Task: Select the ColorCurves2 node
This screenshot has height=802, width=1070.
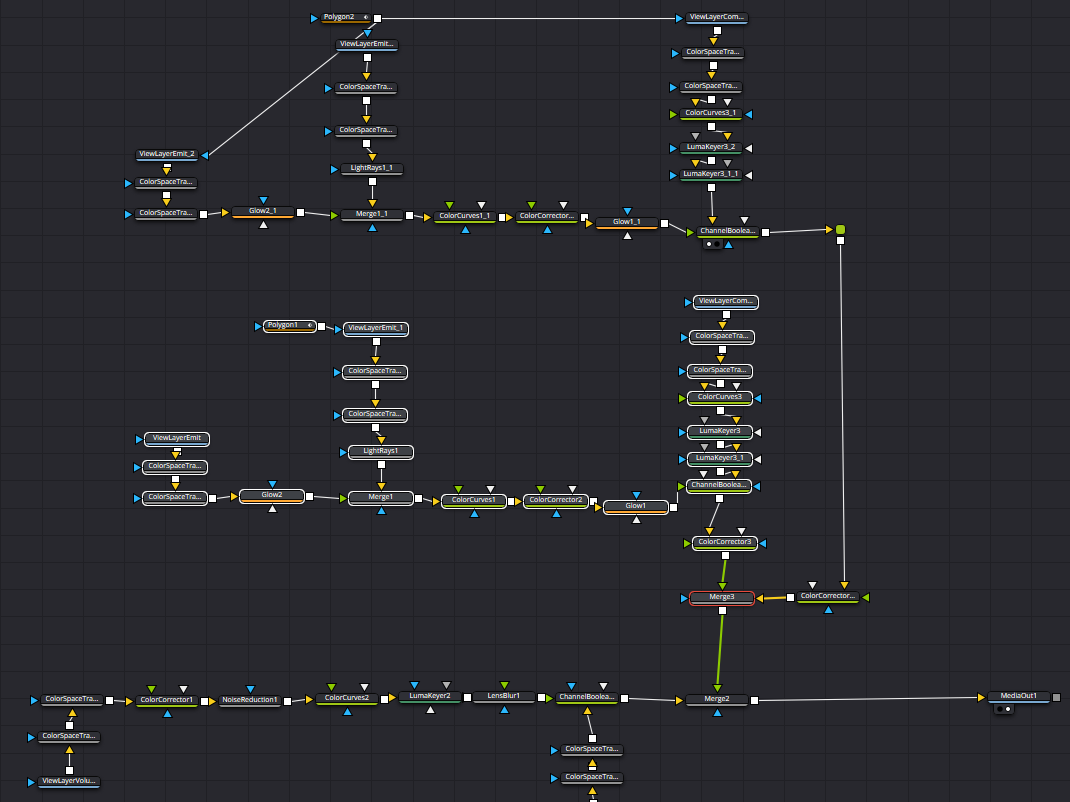Action: coord(347,699)
